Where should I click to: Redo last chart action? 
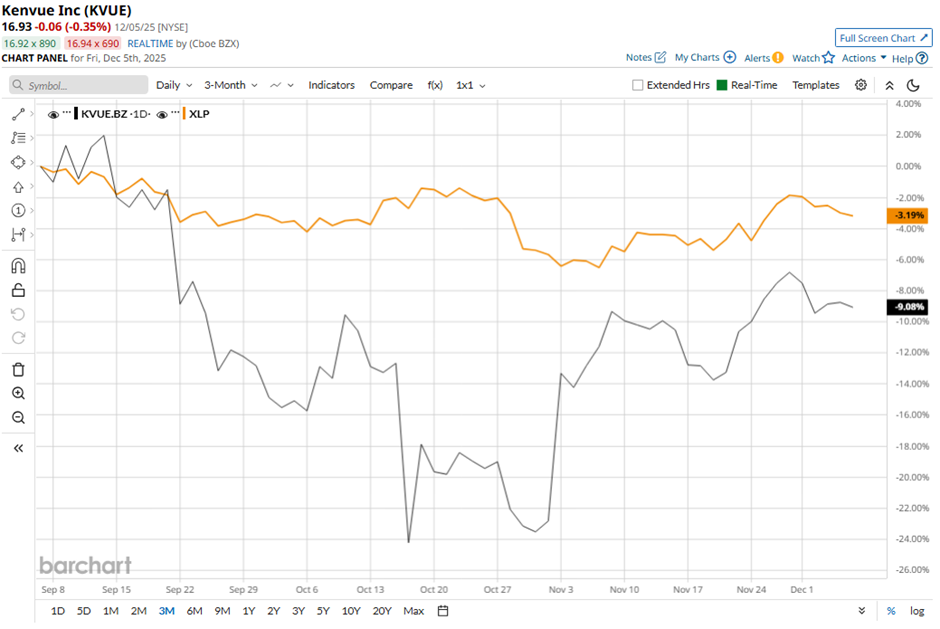click(x=18, y=338)
